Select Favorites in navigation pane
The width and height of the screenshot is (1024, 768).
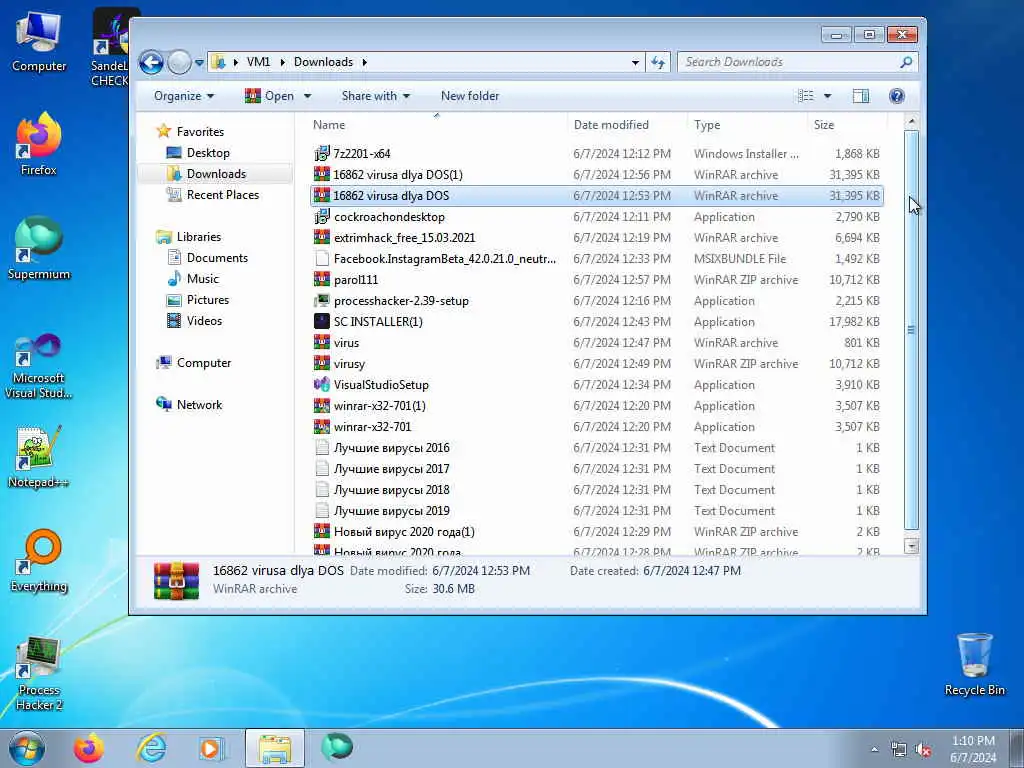(x=190, y=132)
